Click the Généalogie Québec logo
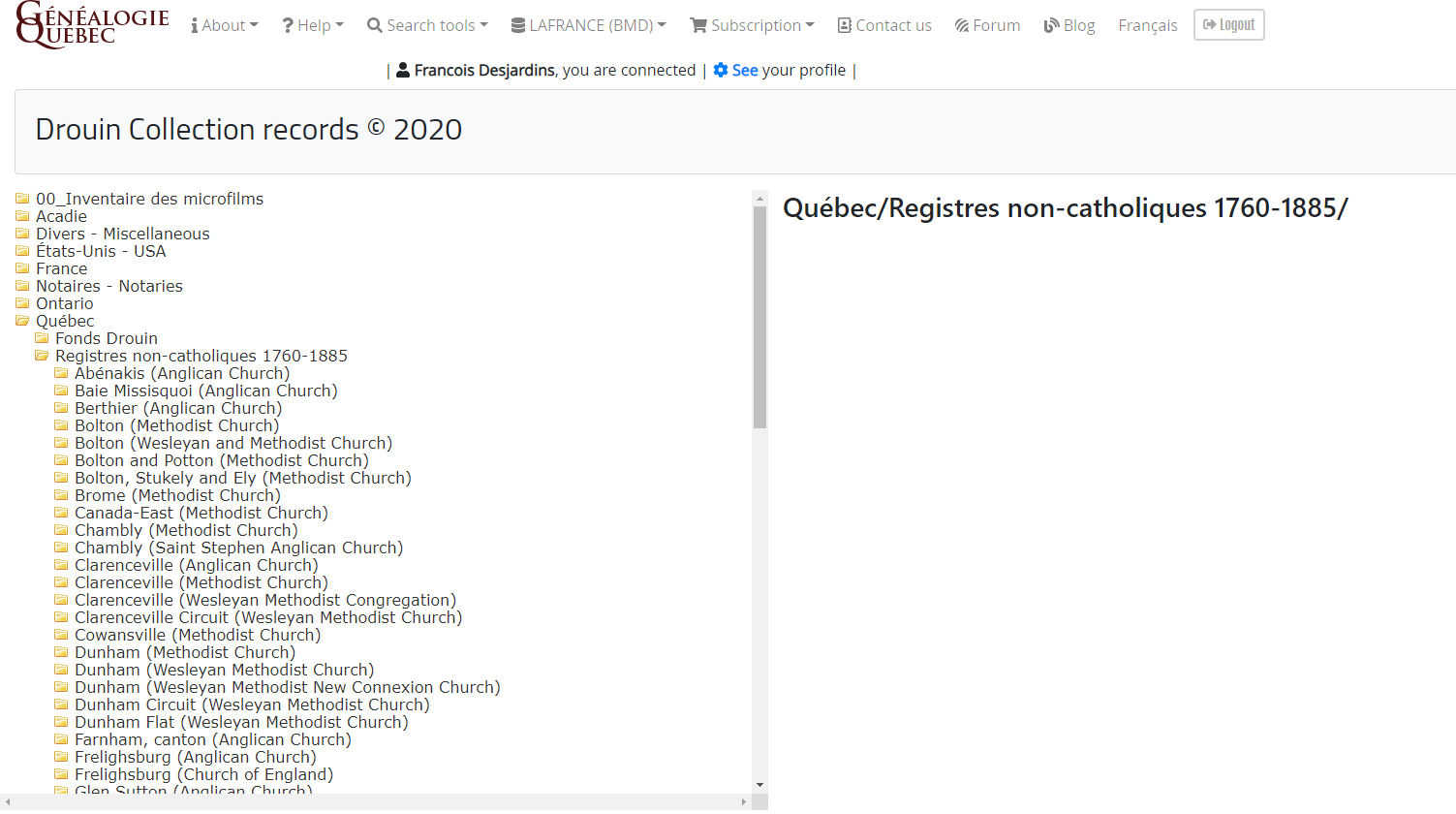Screen dimensions: 1456x814 pos(93,24)
